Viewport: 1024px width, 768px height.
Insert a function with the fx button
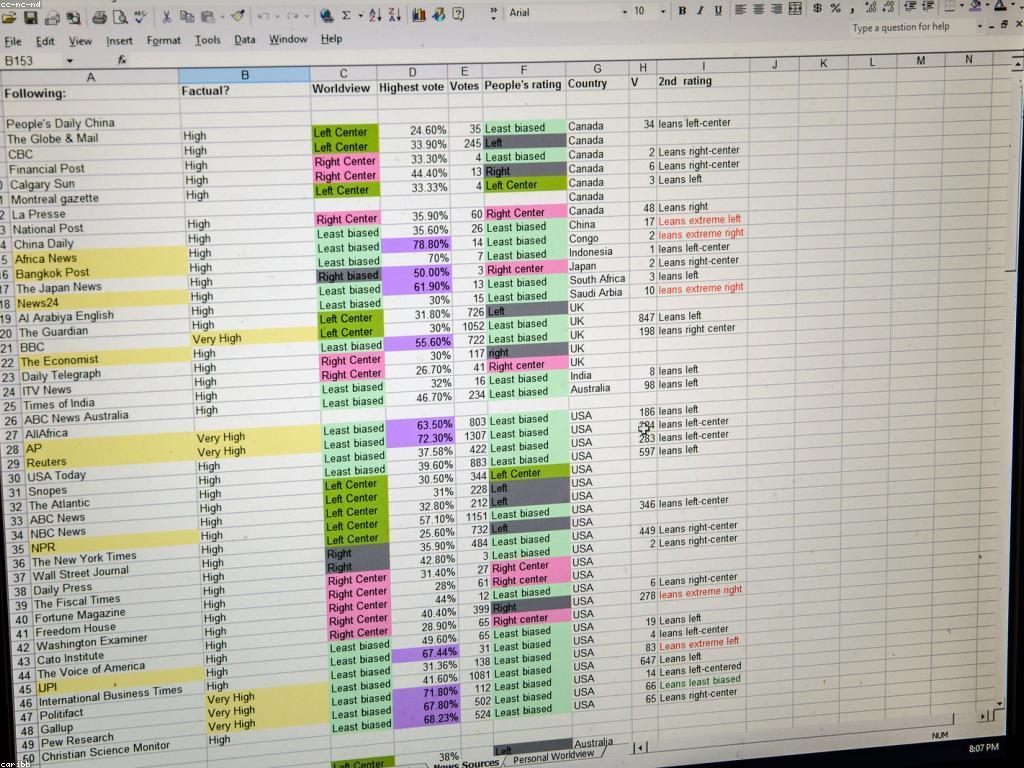[x=122, y=60]
